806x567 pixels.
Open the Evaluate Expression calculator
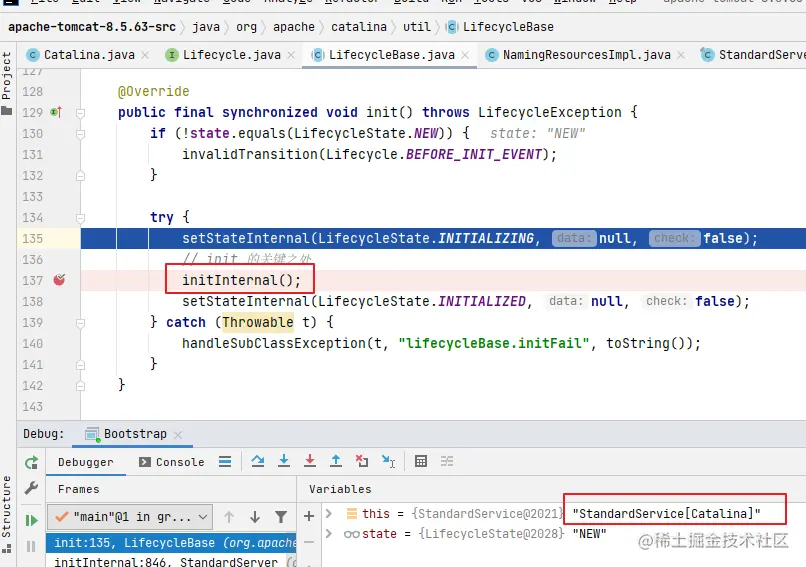point(421,461)
